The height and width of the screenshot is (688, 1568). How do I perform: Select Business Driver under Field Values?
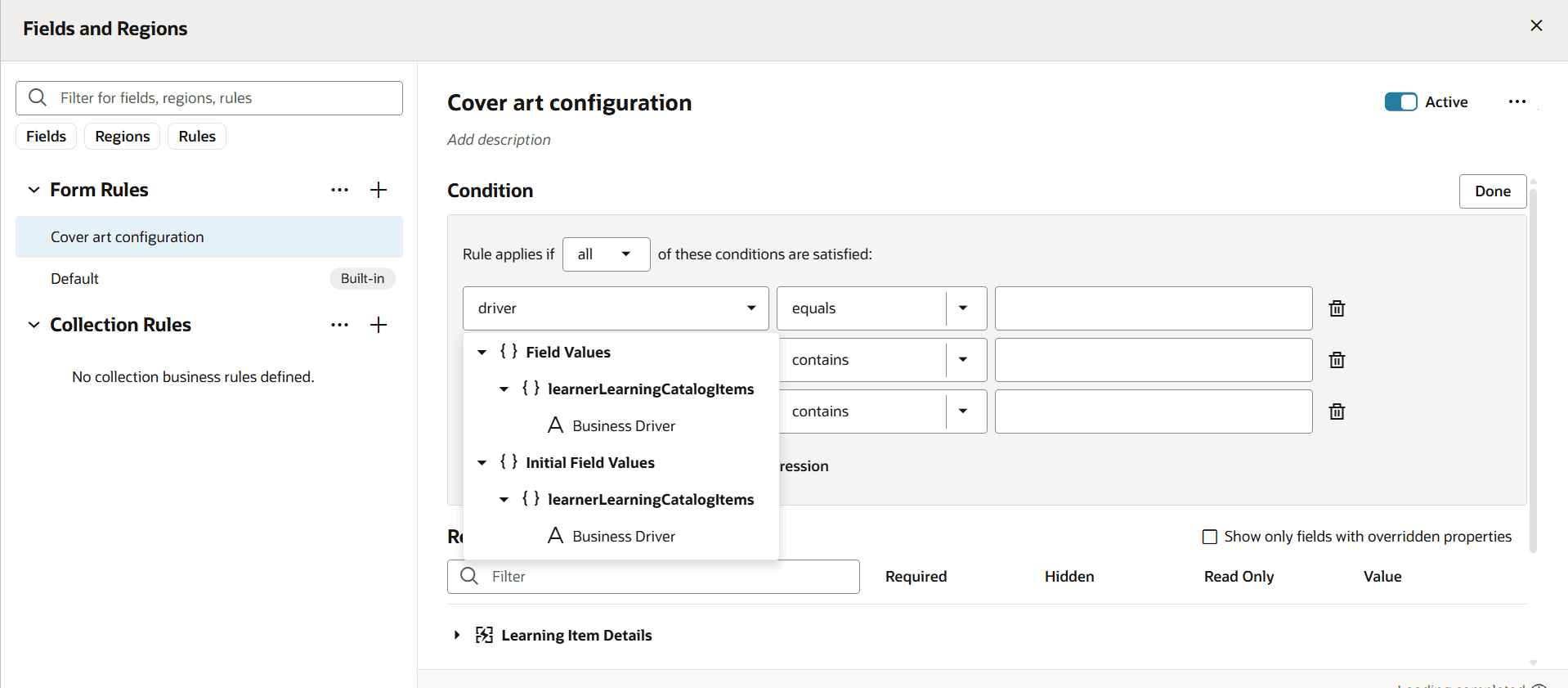623,426
